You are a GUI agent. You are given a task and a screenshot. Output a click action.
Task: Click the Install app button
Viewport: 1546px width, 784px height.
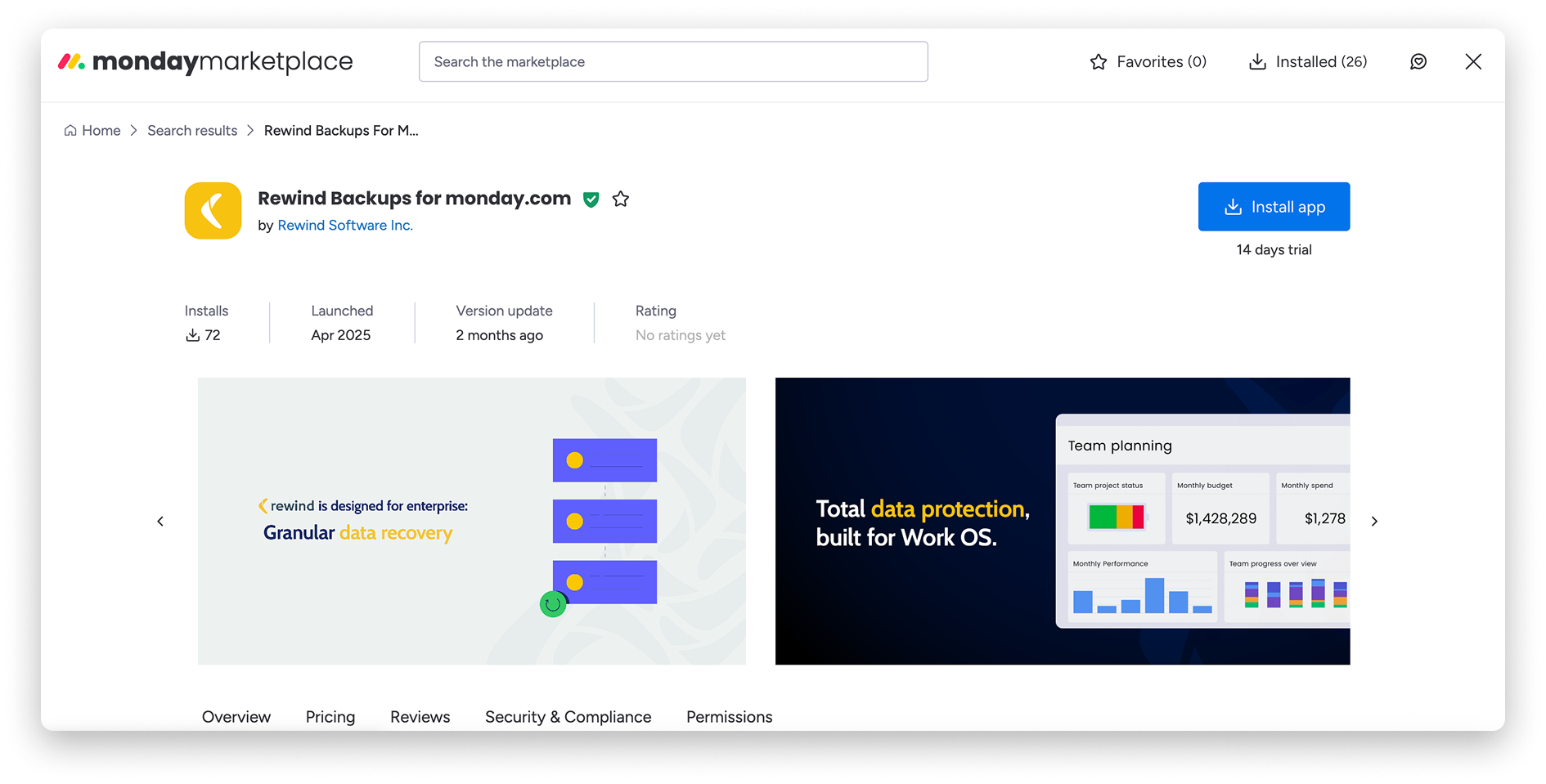(x=1274, y=207)
